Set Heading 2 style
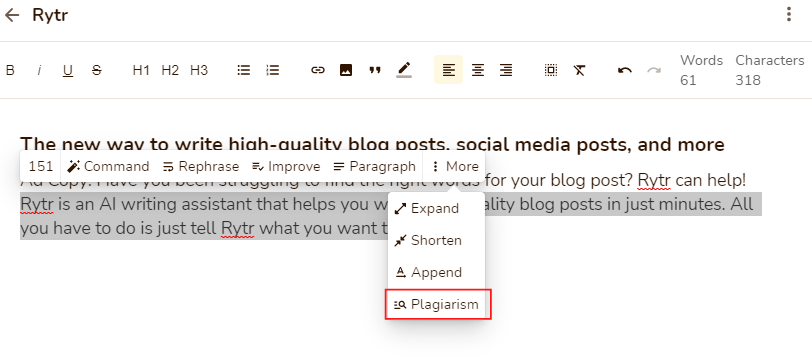812x362 pixels. click(x=170, y=70)
